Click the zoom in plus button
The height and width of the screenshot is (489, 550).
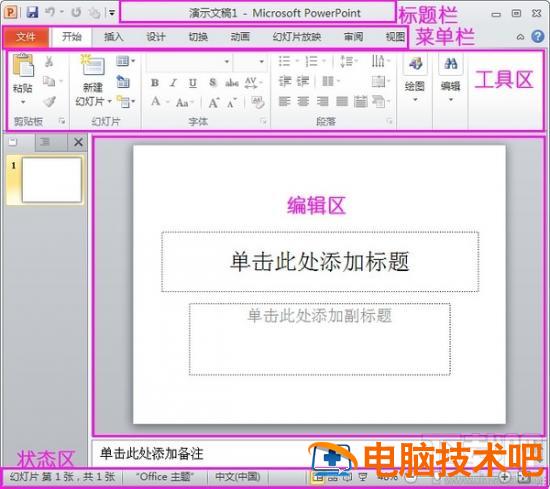[x=504, y=477]
